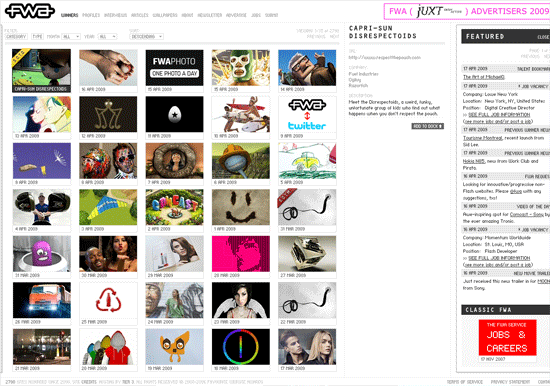
Task: Open the FWA Twitter thumbnail
Action: point(307,114)
